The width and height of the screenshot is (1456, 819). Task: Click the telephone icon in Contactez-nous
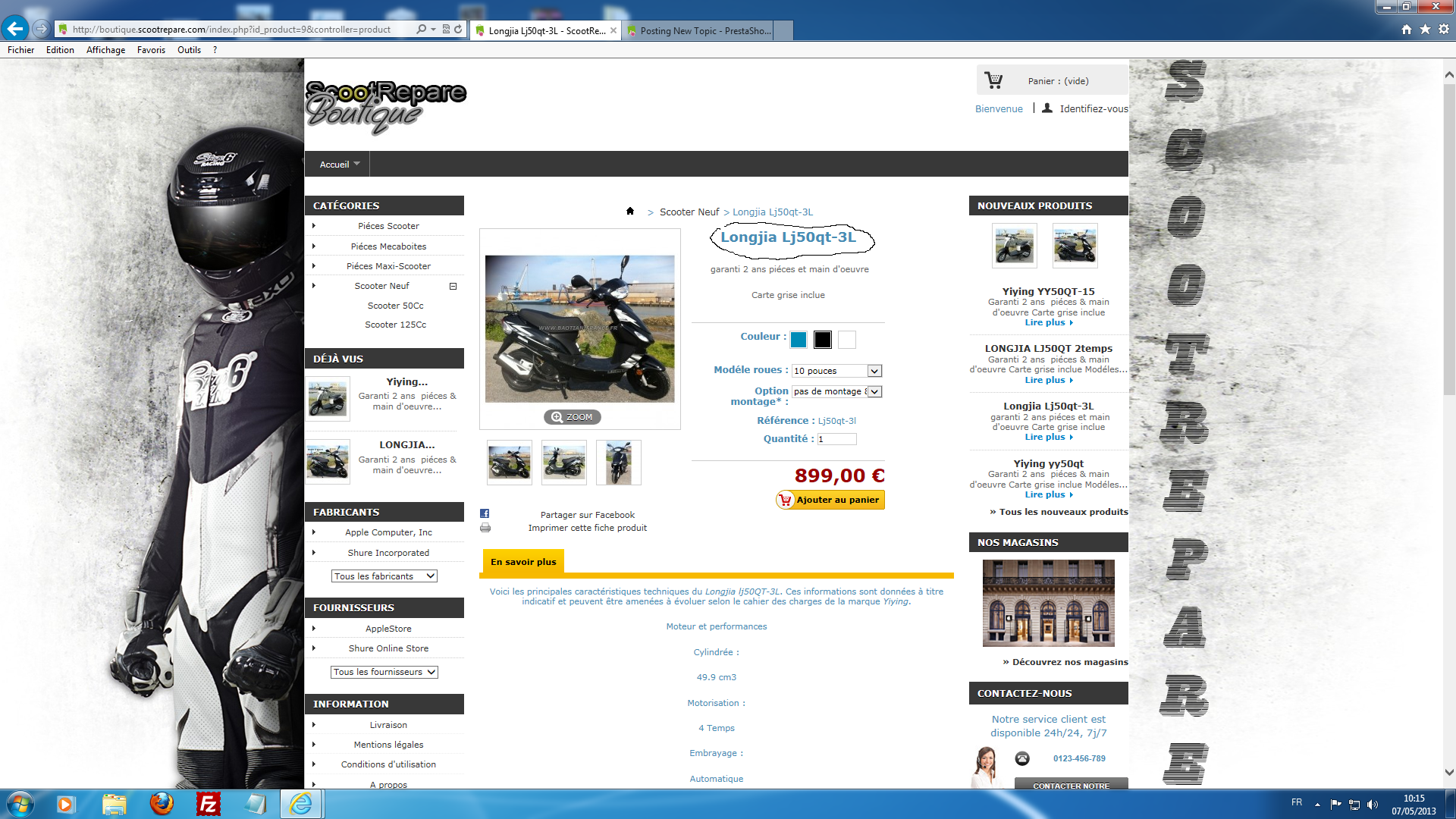[x=1022, y=758]
